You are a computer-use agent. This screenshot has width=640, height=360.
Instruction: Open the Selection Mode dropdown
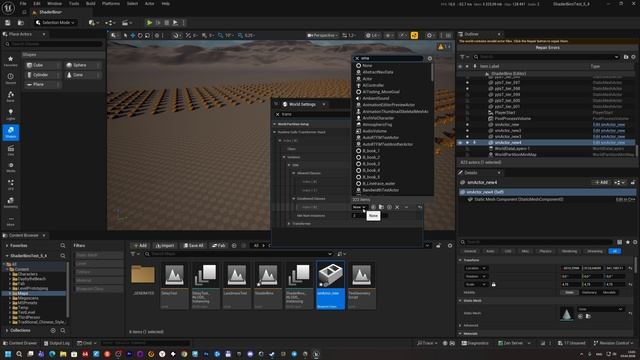(x=56, y=22)
